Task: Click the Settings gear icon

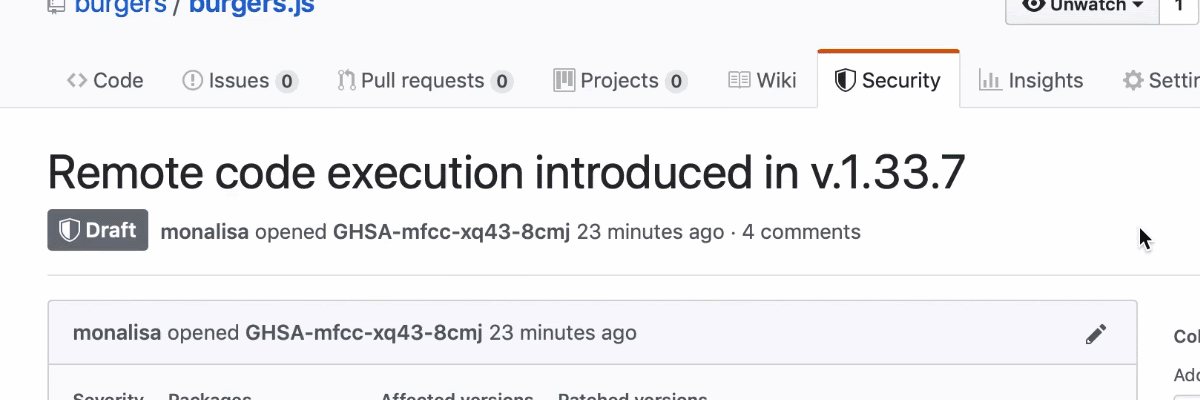Action: tap(1133, 81)
